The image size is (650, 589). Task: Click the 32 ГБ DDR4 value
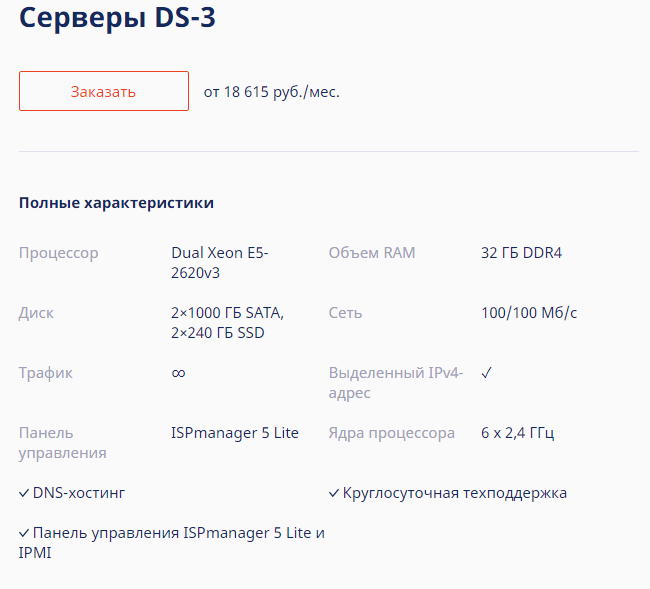point(521,253)
